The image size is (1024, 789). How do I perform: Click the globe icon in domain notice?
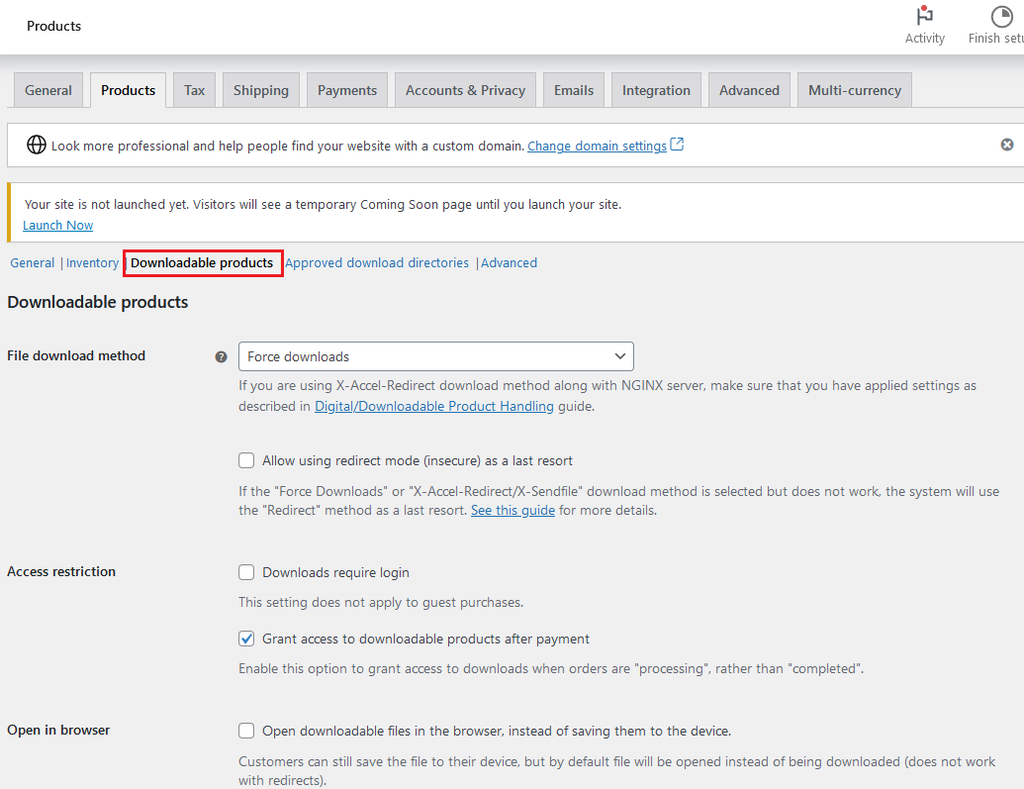pos(36,145)
